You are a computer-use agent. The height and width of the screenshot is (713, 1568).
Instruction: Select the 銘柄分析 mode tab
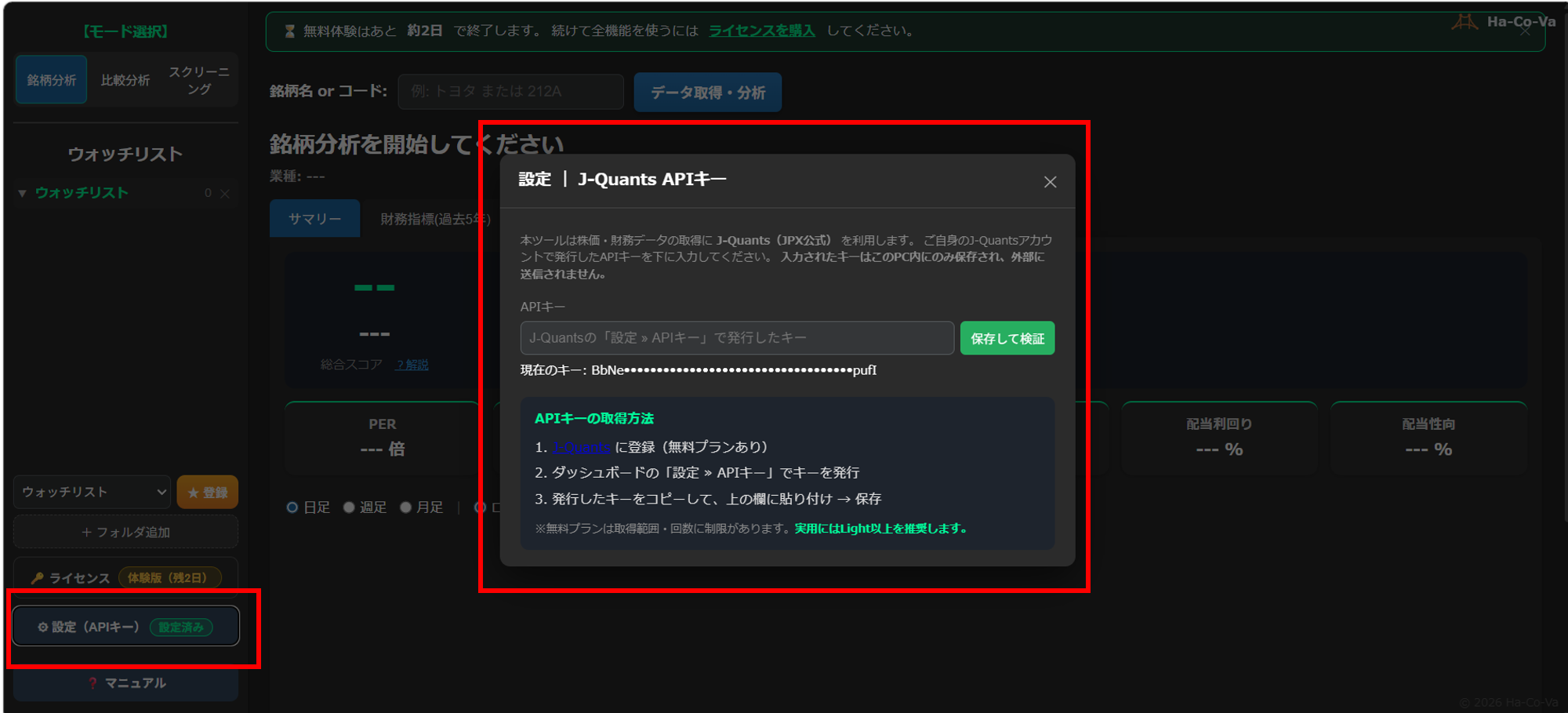(52, 80)
